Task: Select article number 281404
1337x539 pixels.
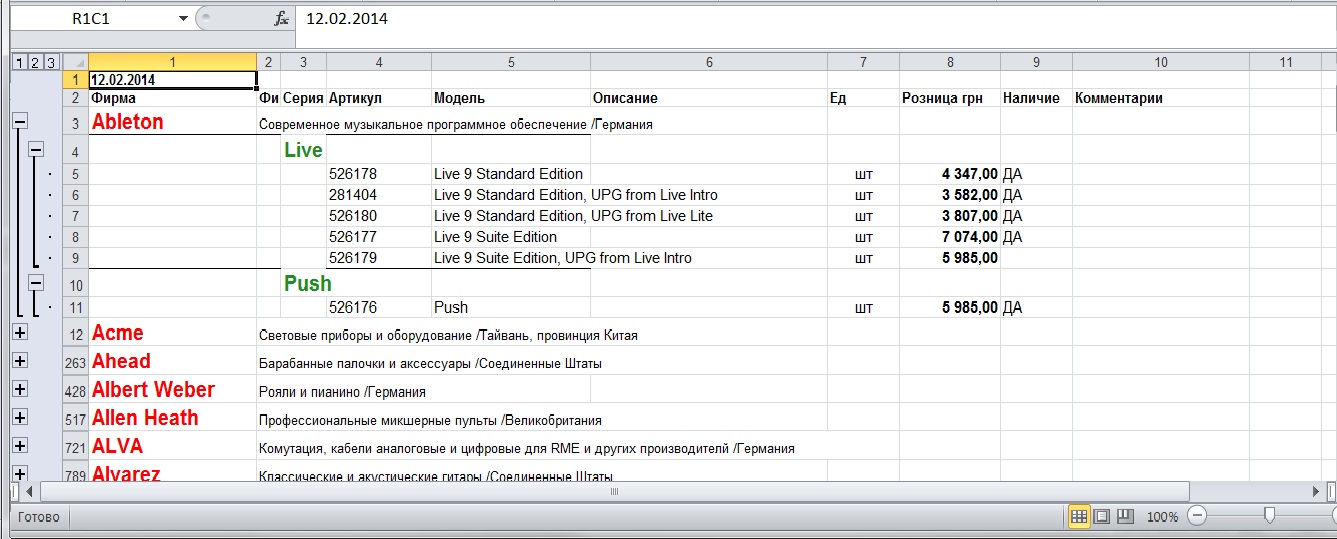Action: click(x=379, y=195)
